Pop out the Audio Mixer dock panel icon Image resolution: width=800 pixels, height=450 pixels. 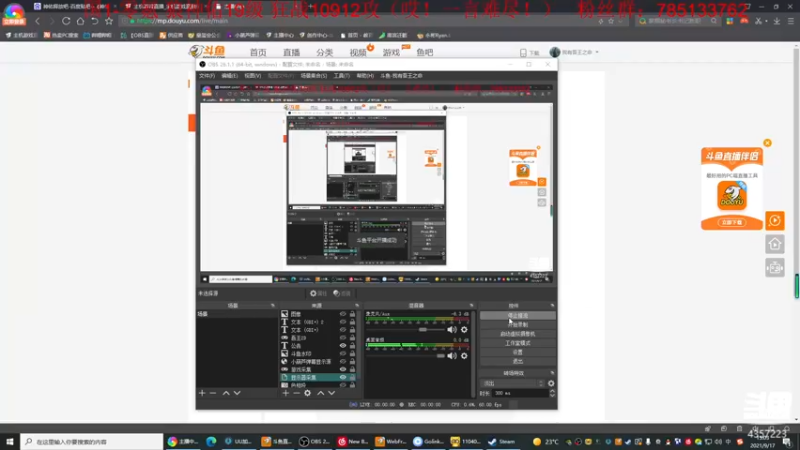tap(471, 305)
